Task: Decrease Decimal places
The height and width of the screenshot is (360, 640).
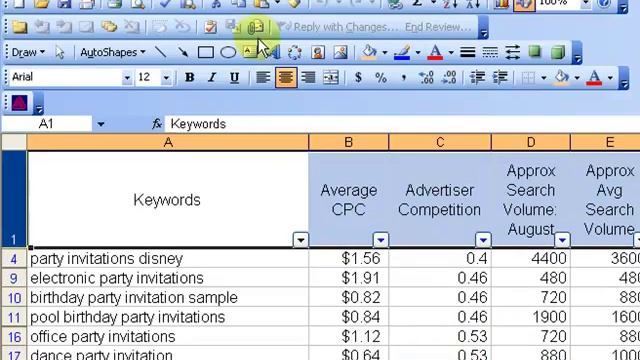Action: click(449, 77)
